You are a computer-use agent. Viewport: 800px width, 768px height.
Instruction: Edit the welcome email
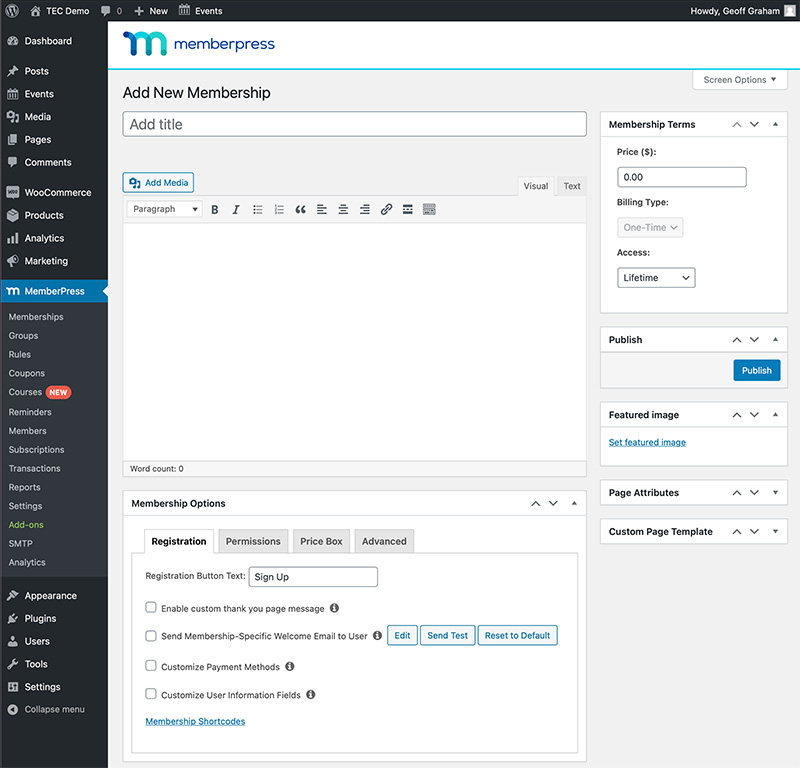402,635
